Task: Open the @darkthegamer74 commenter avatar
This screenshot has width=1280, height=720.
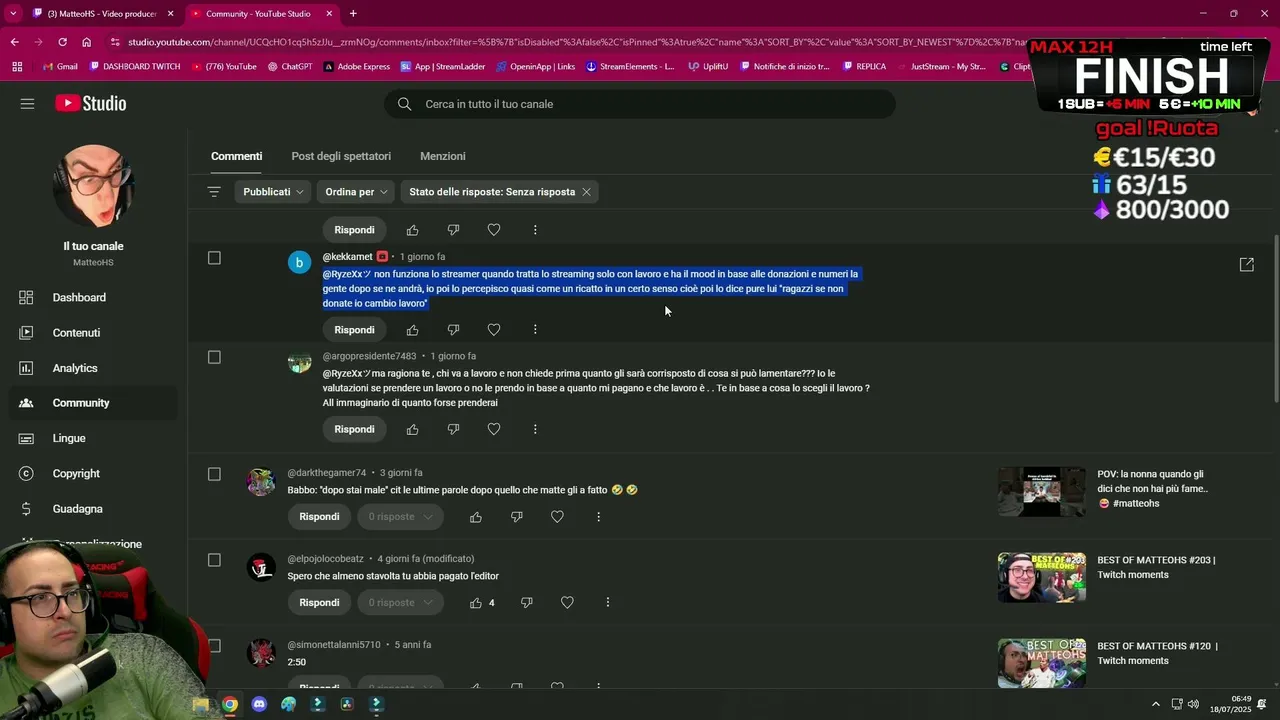Action: [x=261, y=482]
